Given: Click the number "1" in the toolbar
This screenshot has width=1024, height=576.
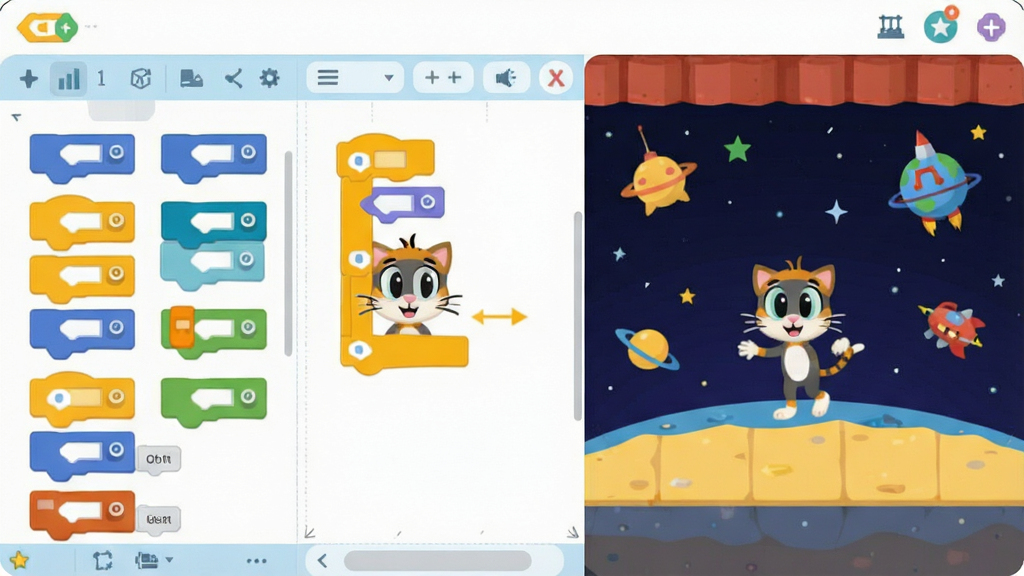Looking at the screenshot, I should 101,78.
